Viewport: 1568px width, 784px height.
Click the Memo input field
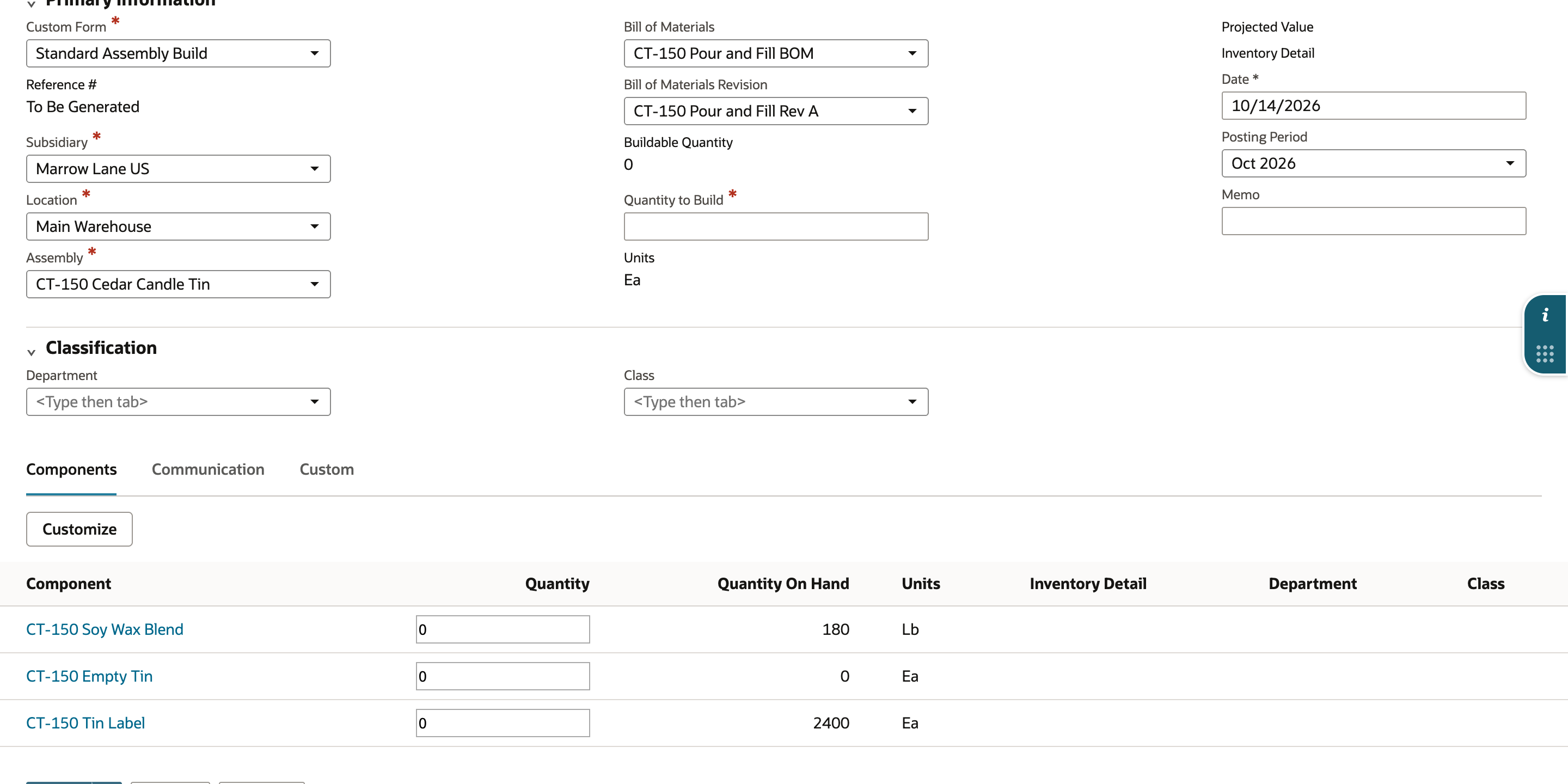[x=1374, y=221]
